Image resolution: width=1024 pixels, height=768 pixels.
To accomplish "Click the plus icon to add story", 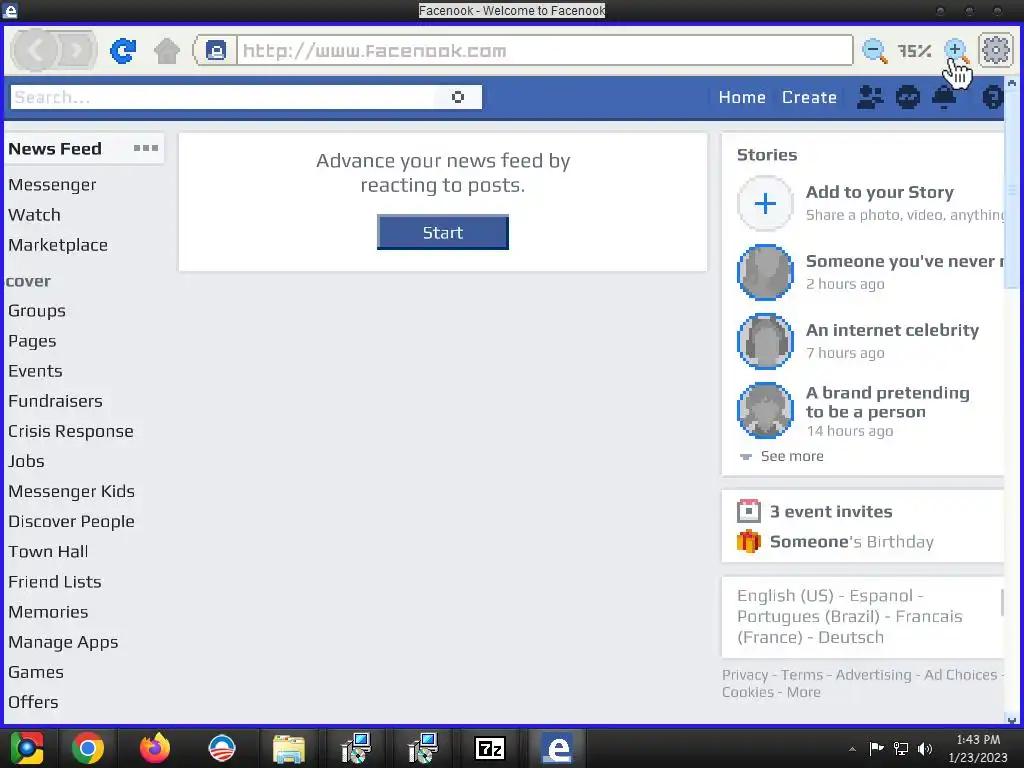I will coord(765,204).
